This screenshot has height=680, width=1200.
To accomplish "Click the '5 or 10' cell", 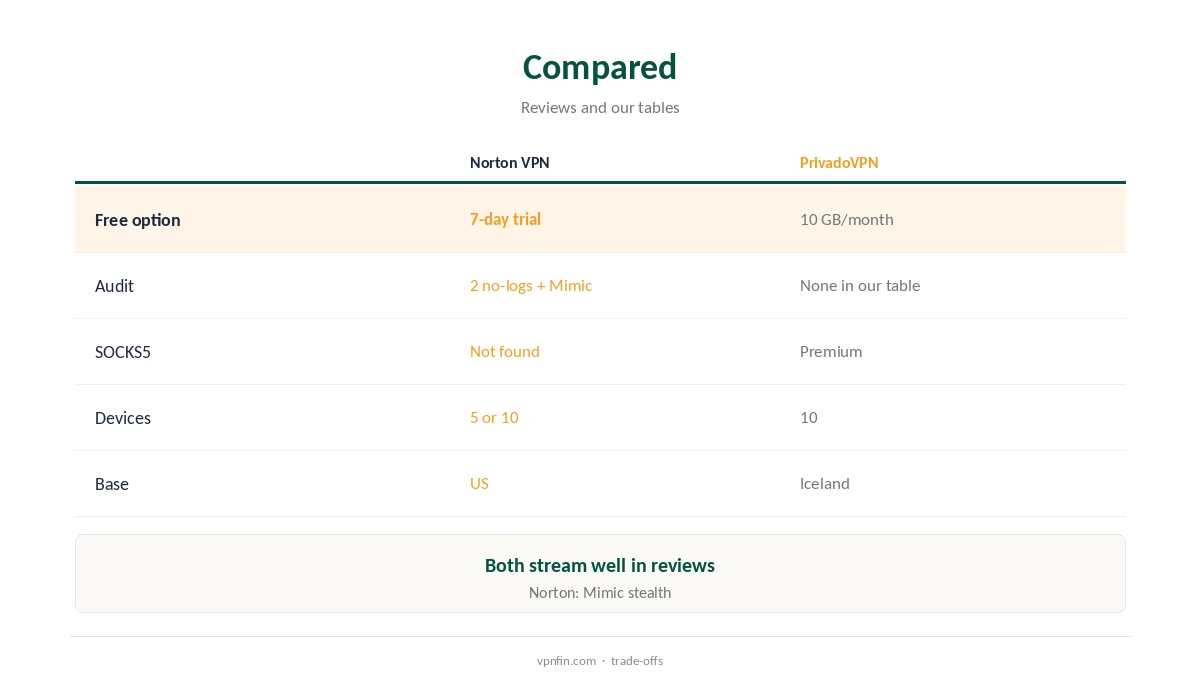I will [x=494, y=417].
